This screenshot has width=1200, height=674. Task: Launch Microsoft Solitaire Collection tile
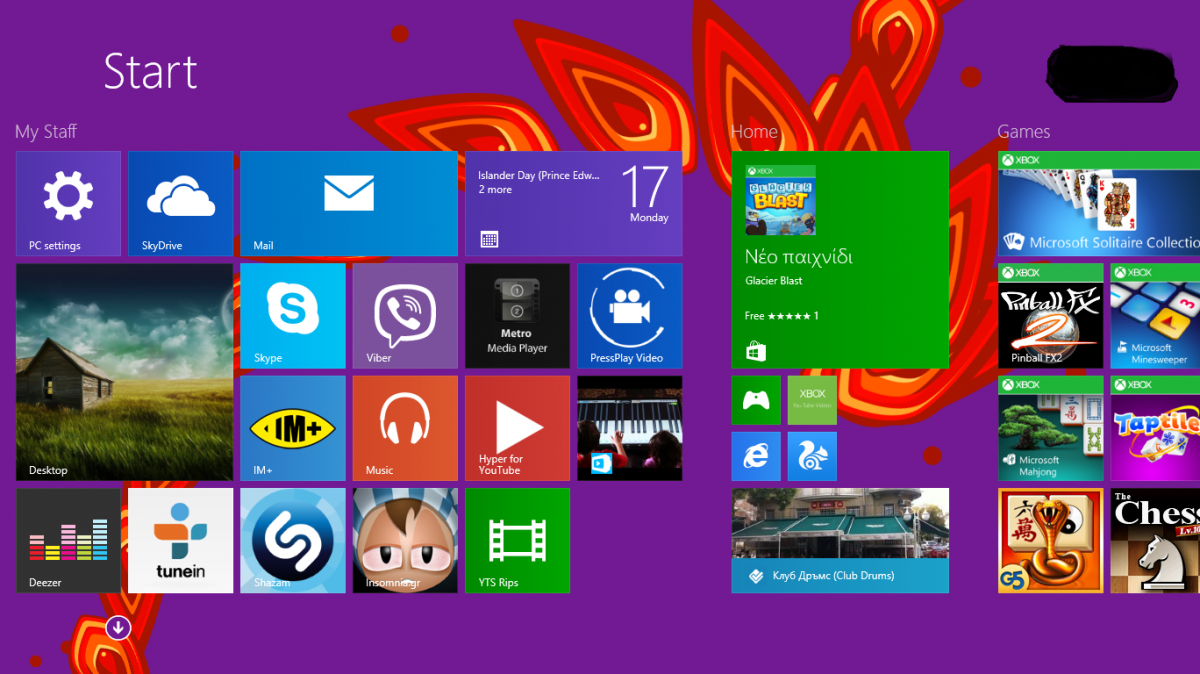(x=1099, y=204)
